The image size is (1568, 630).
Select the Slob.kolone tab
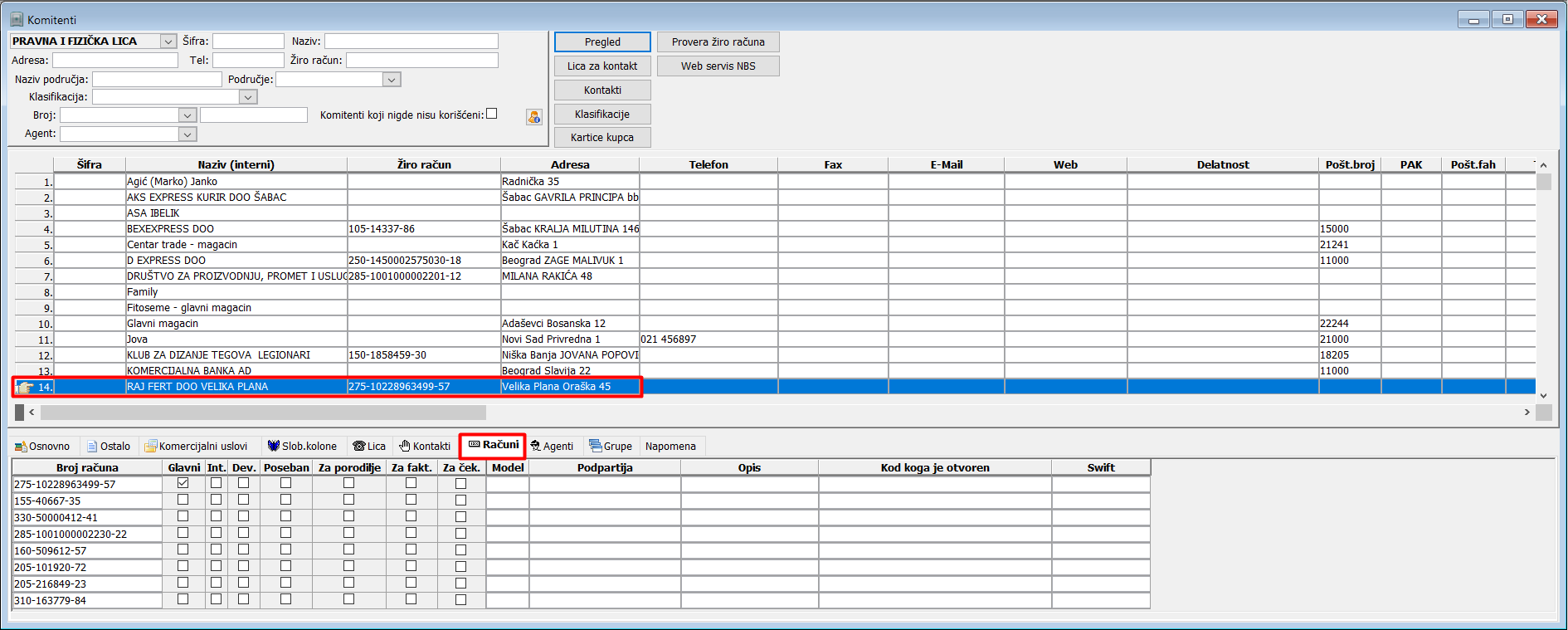pos(302,447)
